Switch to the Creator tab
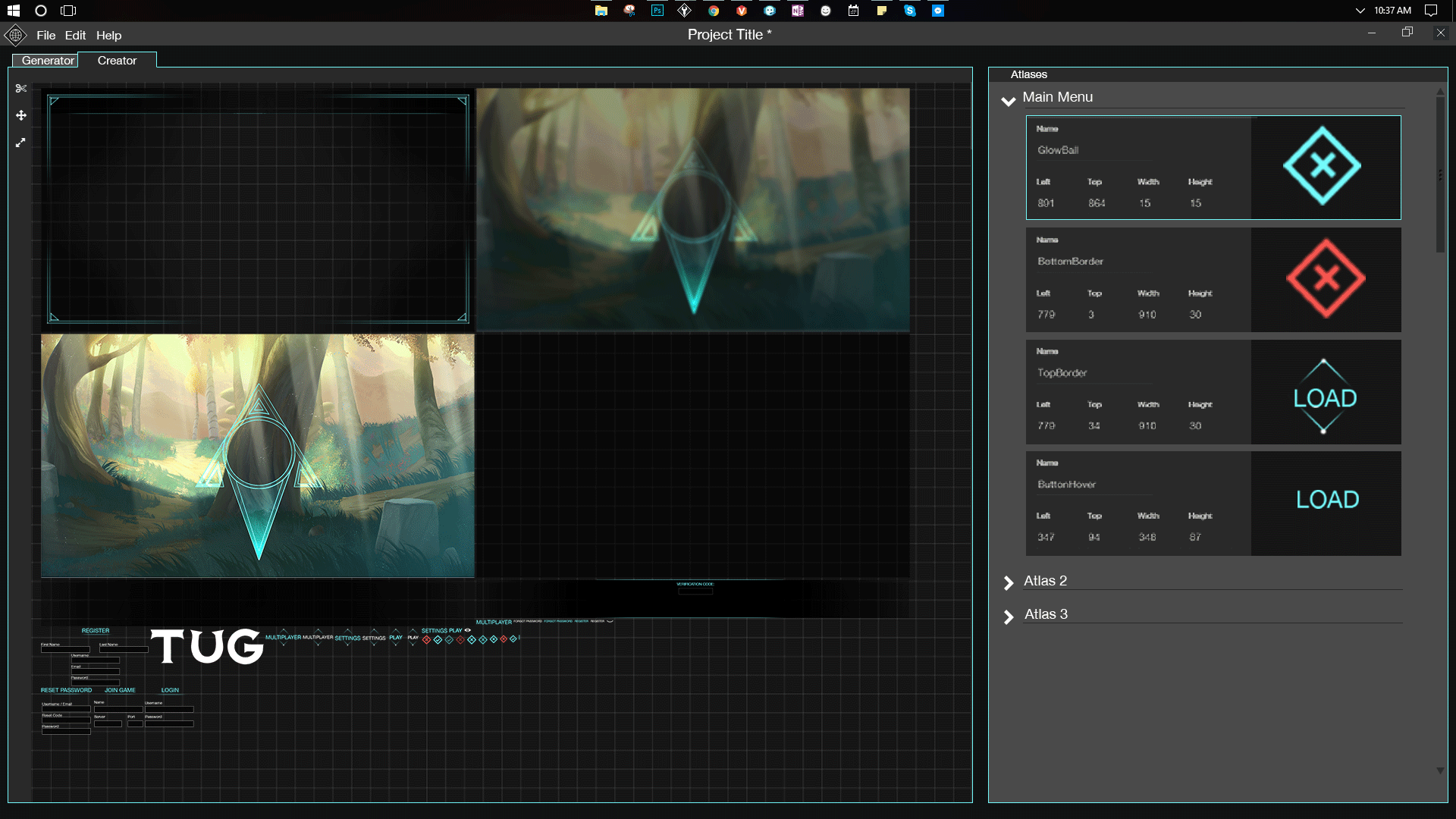The width and height of the screenshot is (1456, 819). coord(117,61)
